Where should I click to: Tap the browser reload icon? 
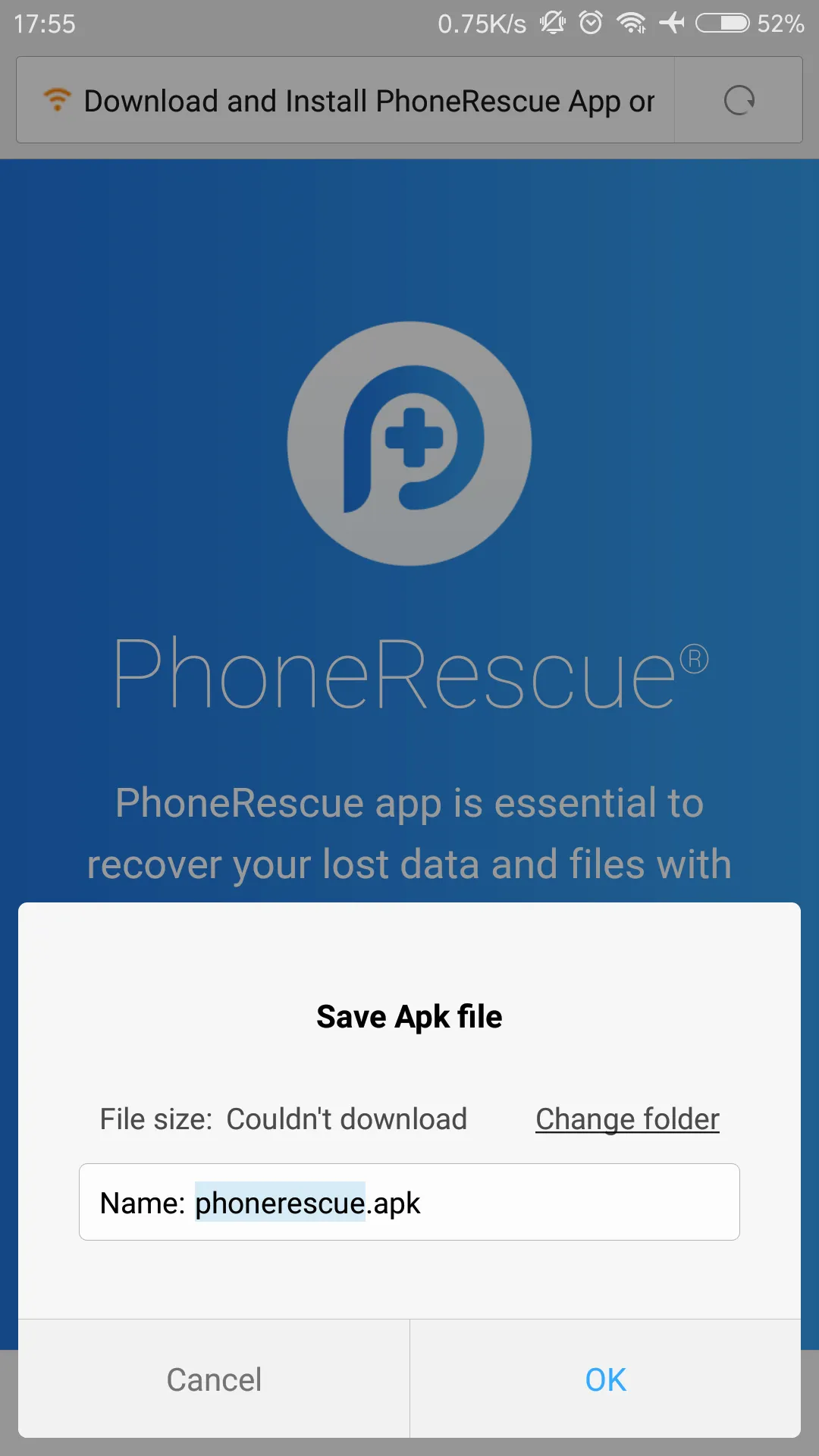[739, 100]
